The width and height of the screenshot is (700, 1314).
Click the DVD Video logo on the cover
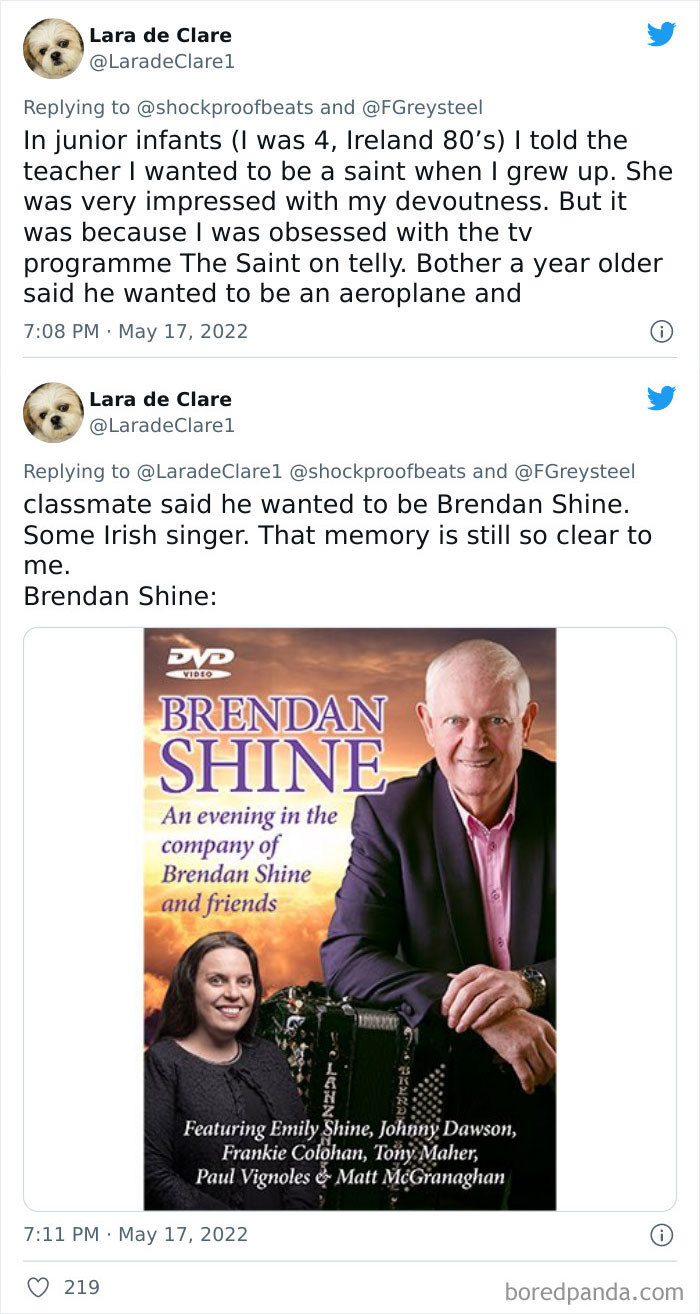201,661
